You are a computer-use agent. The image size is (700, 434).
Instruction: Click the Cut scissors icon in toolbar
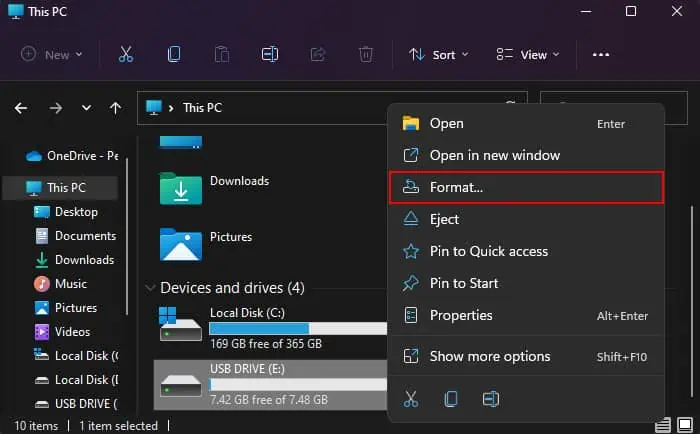click(x=126, y=55)
